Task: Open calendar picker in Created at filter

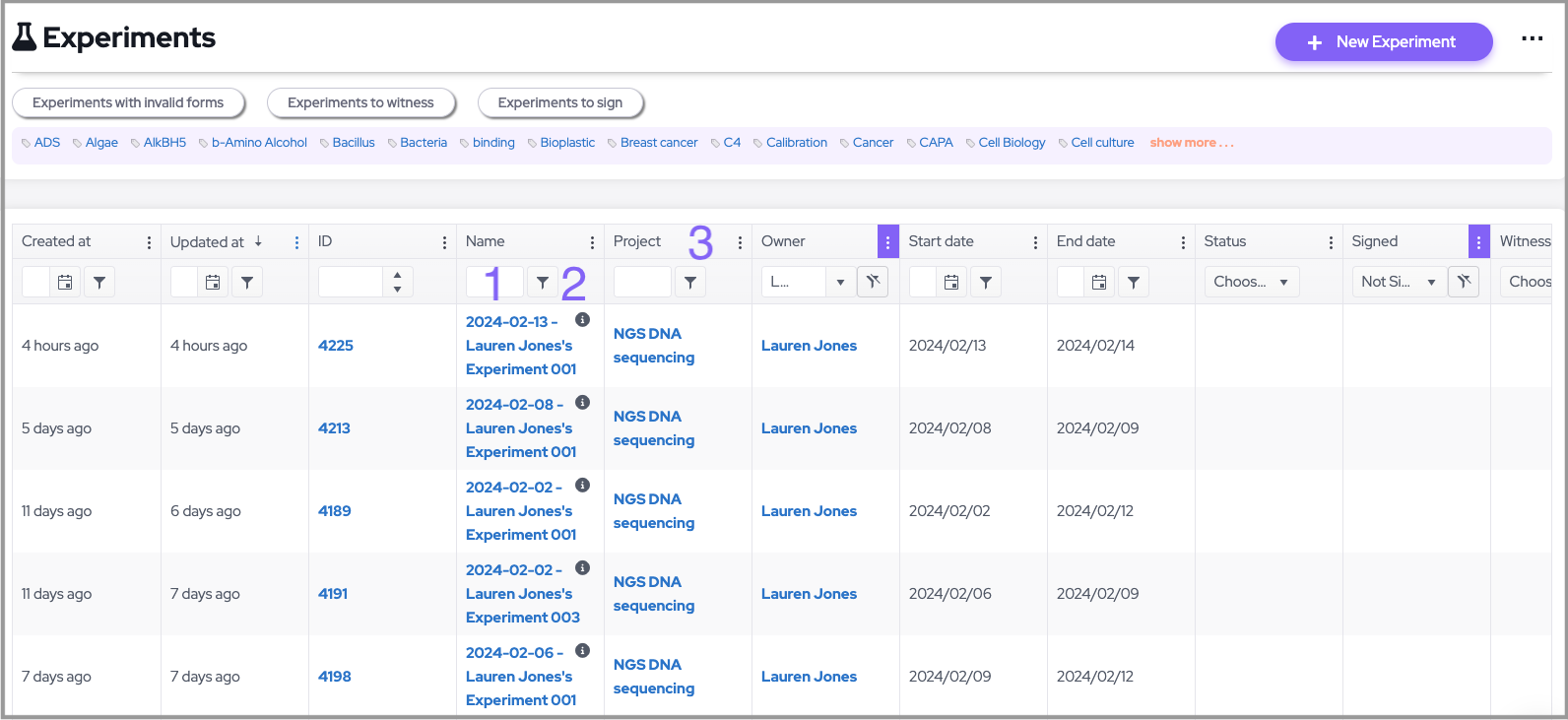Action: [65, 283]
